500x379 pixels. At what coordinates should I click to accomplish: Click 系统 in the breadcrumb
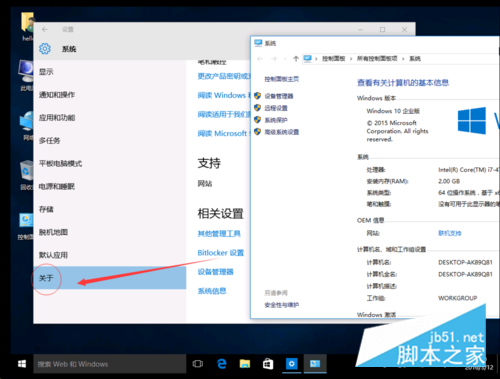pos(415,59)
